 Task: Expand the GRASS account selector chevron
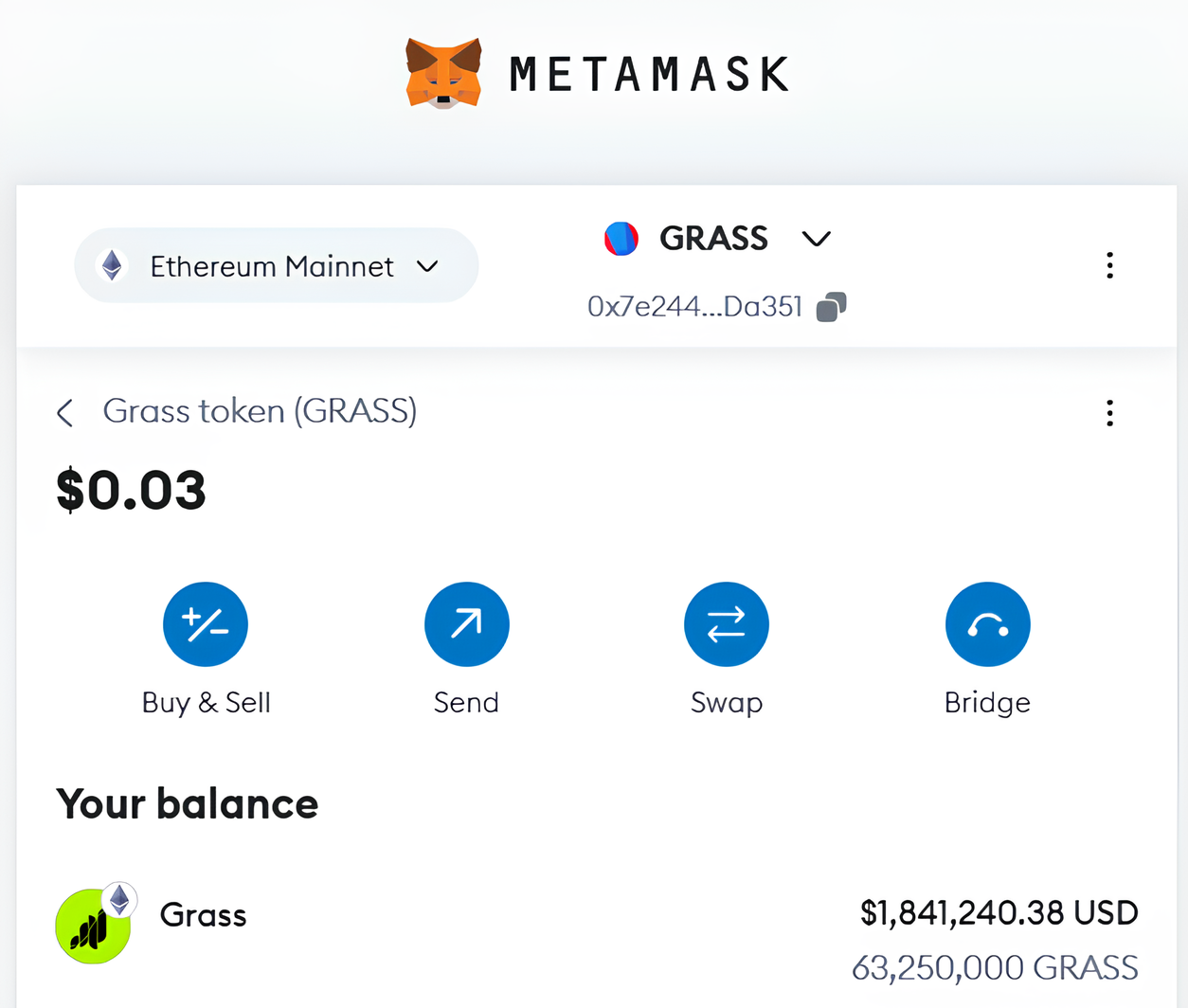[816, 238]
